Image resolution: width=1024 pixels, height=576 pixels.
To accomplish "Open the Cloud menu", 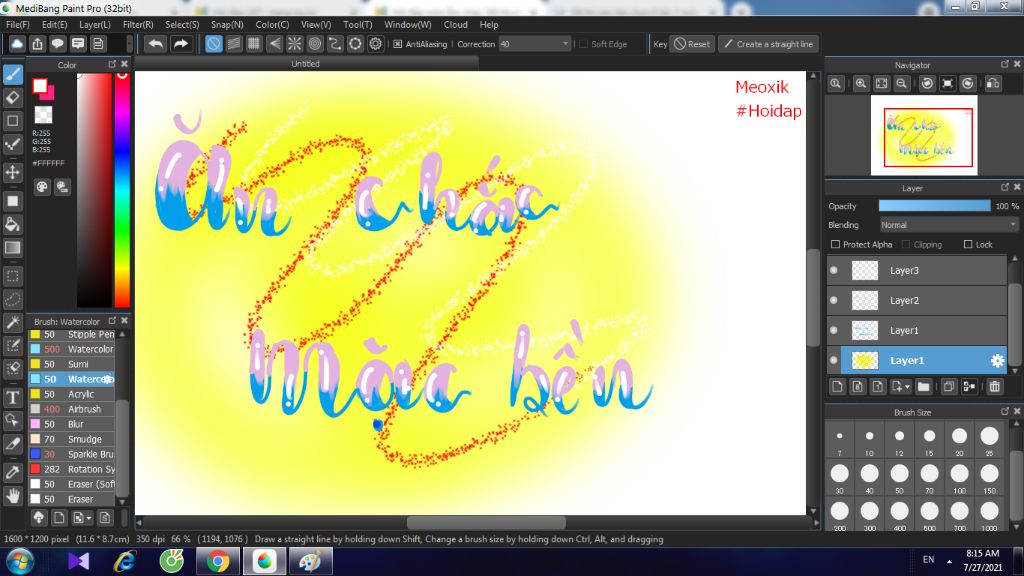I will pyautogui.click(x=455, y=24).
